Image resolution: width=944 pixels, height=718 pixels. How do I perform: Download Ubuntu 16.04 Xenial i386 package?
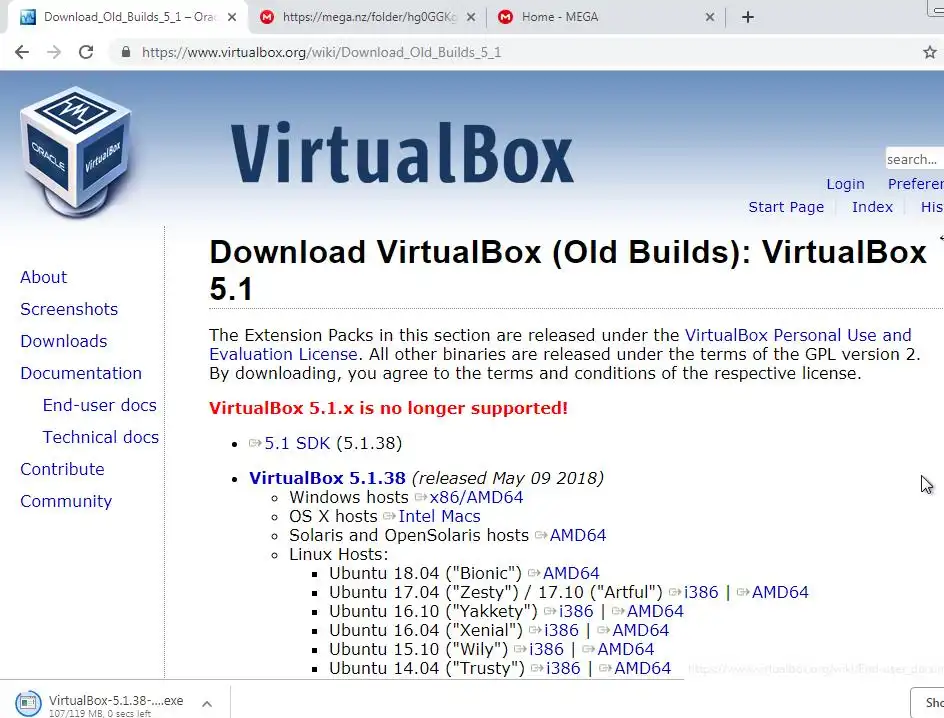click(x=561, y=630)
